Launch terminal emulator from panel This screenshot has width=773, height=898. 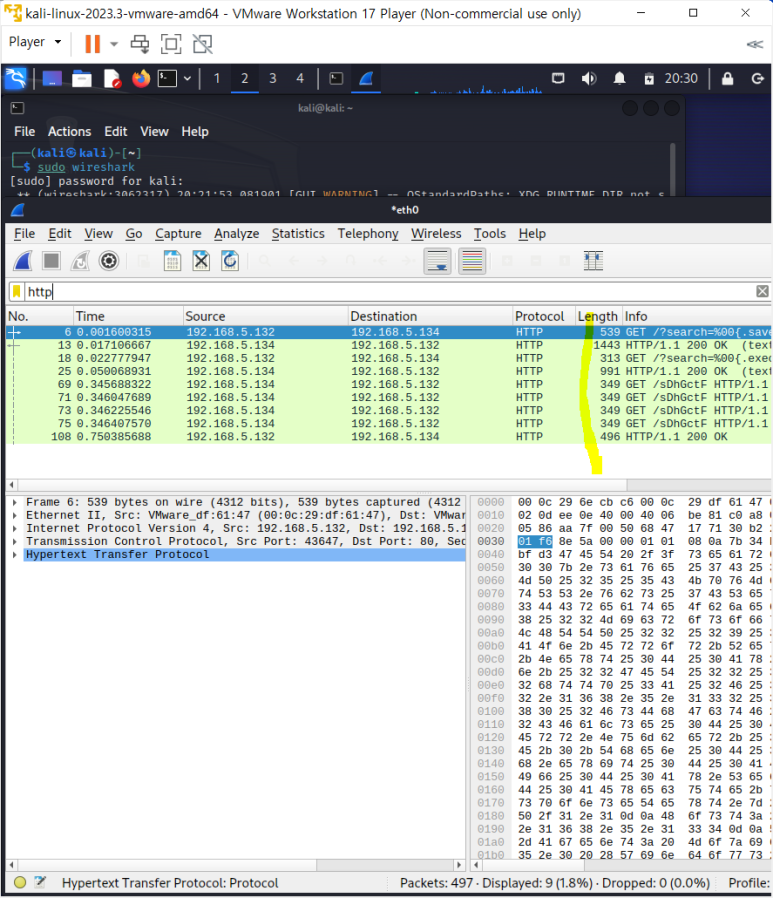tap(167, 78)
